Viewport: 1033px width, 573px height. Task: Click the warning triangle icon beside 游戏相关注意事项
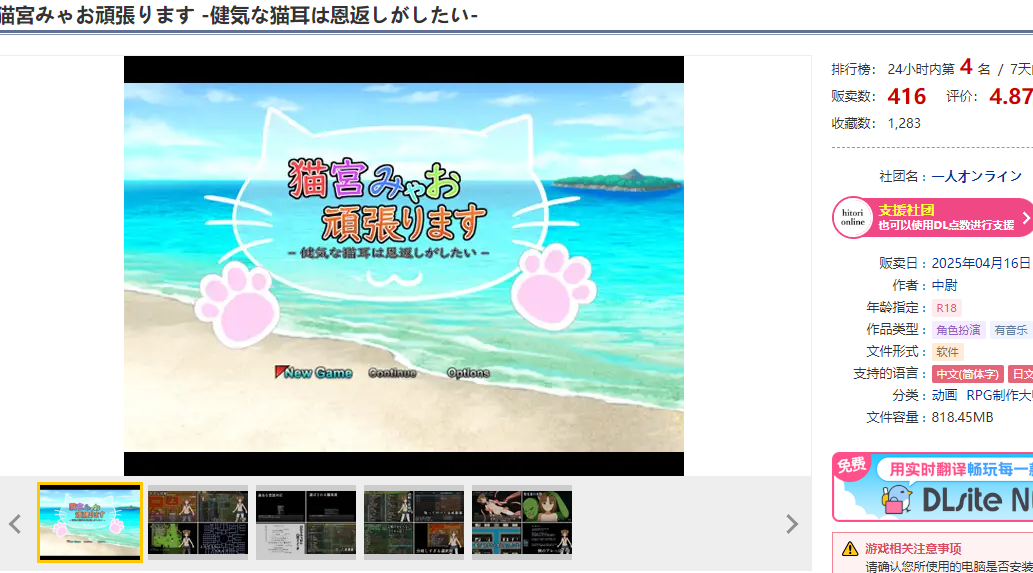click(849, 548)
